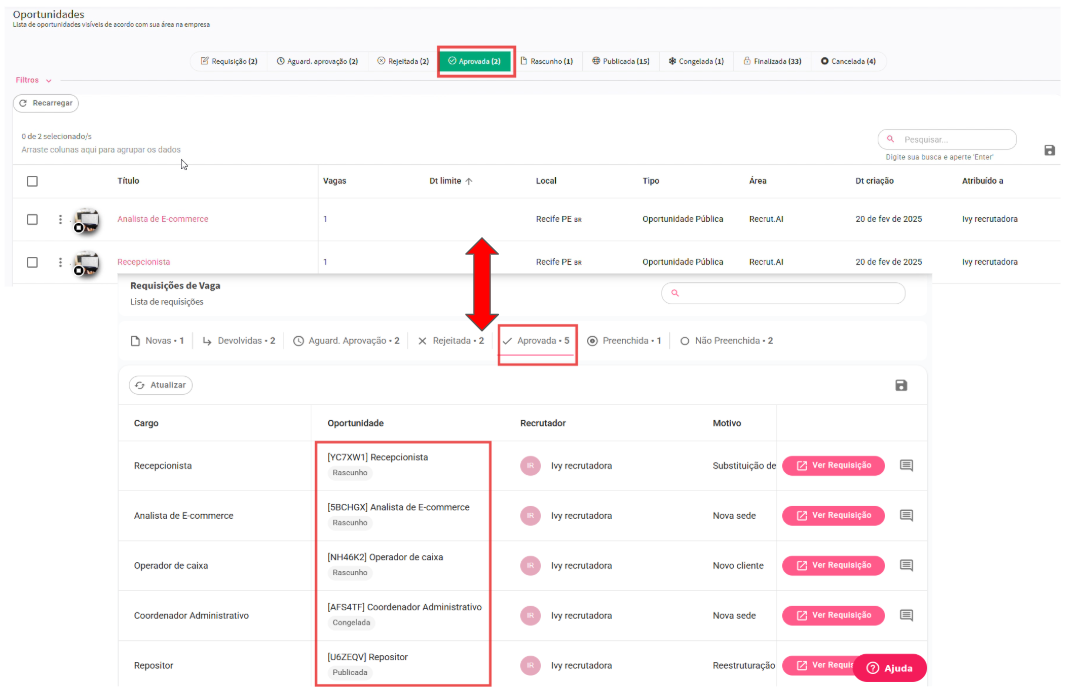Screen dimensions: 1067x691
Task: Click the Recarregar button
Action: pos(46,103)
